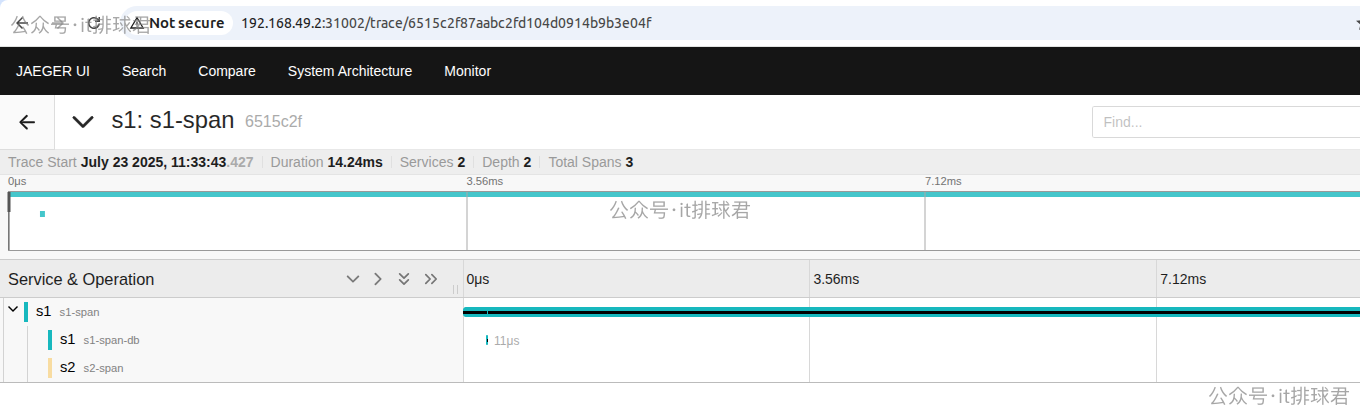This screenshot has width=1360, height=411.
Task: Click the 11µs s1-span-db bar
Action: click(487, 340)
